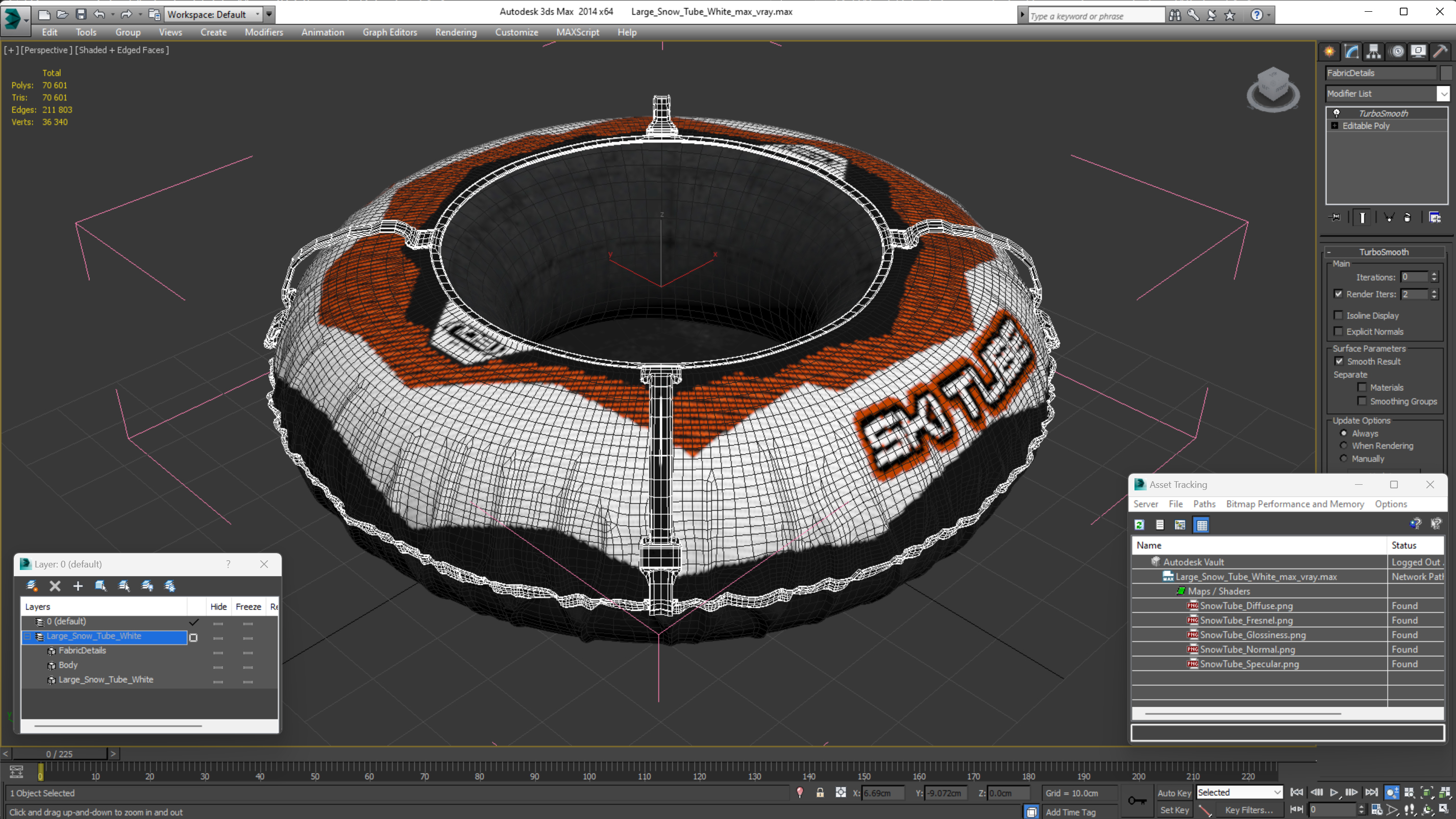1456x819 pixels.
Task: Click the time slider 0 / 225 handle
Action: 59,754
